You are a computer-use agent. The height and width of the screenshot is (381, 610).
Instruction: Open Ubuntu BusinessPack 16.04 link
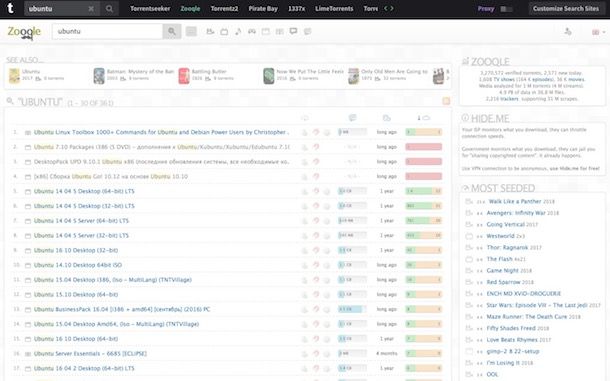(122, 309)
